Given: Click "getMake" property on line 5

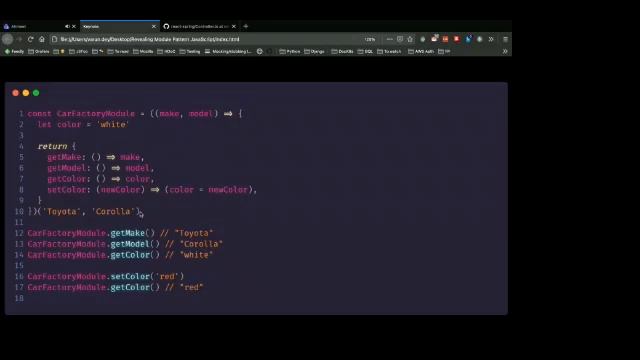Looking at the screenshot, I should (x=64, y=157).
